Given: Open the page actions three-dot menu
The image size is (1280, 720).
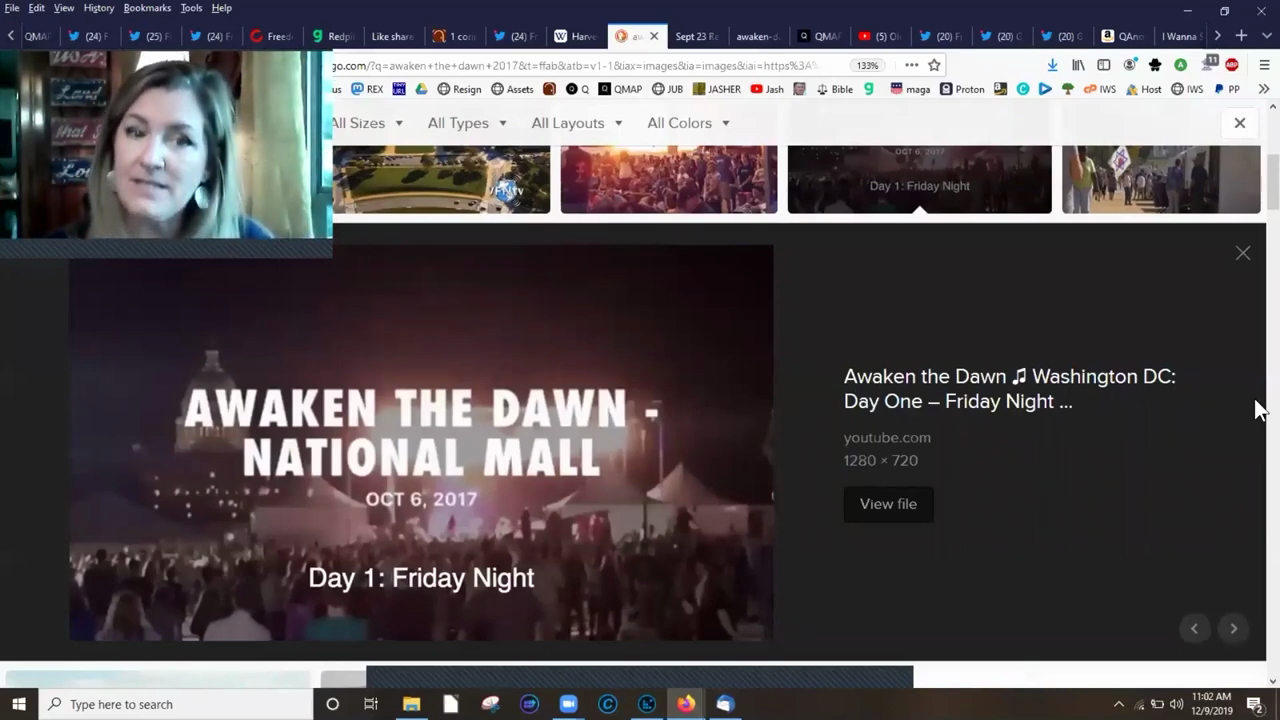Looking at the screenshot, I should [x=911, y=65].
